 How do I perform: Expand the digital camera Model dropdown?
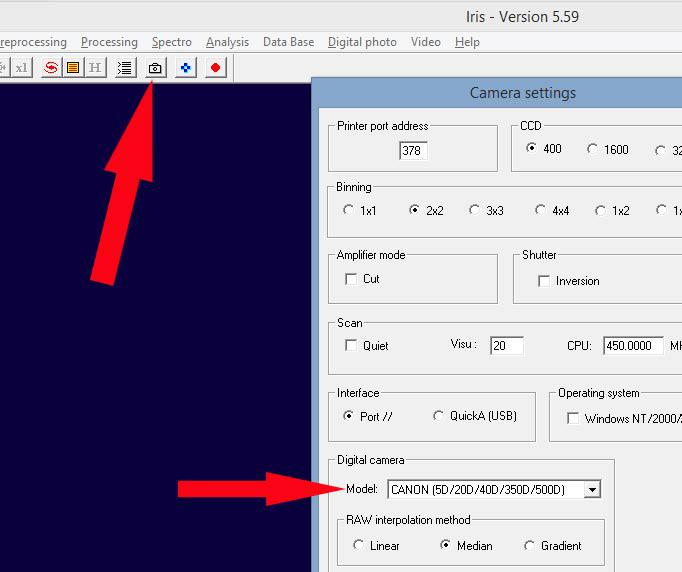[592, 490]
